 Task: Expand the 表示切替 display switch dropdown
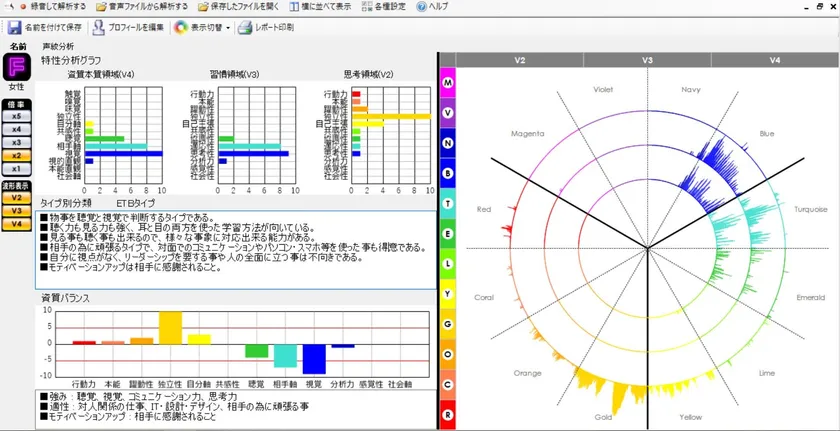(228, 27)
